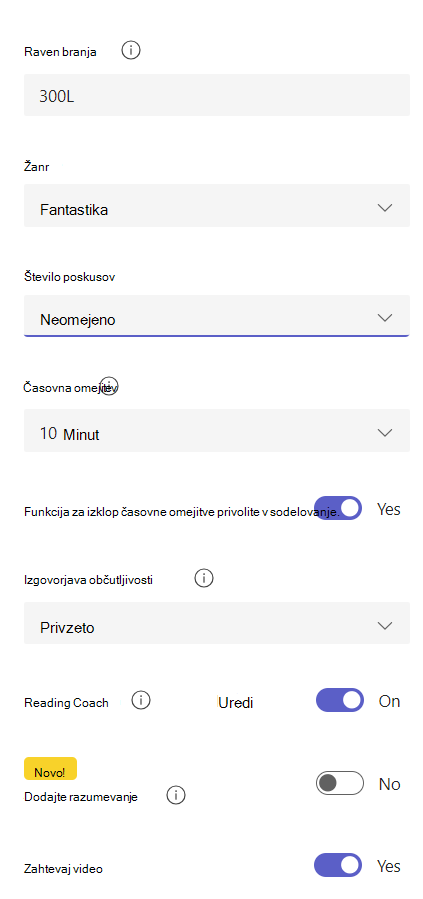Click the Novo! badge

[50, 768]
